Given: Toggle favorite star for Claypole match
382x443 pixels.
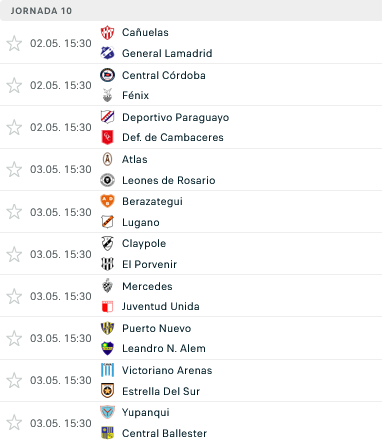Looking at the screenshot, I should click(x=14, y=254).
